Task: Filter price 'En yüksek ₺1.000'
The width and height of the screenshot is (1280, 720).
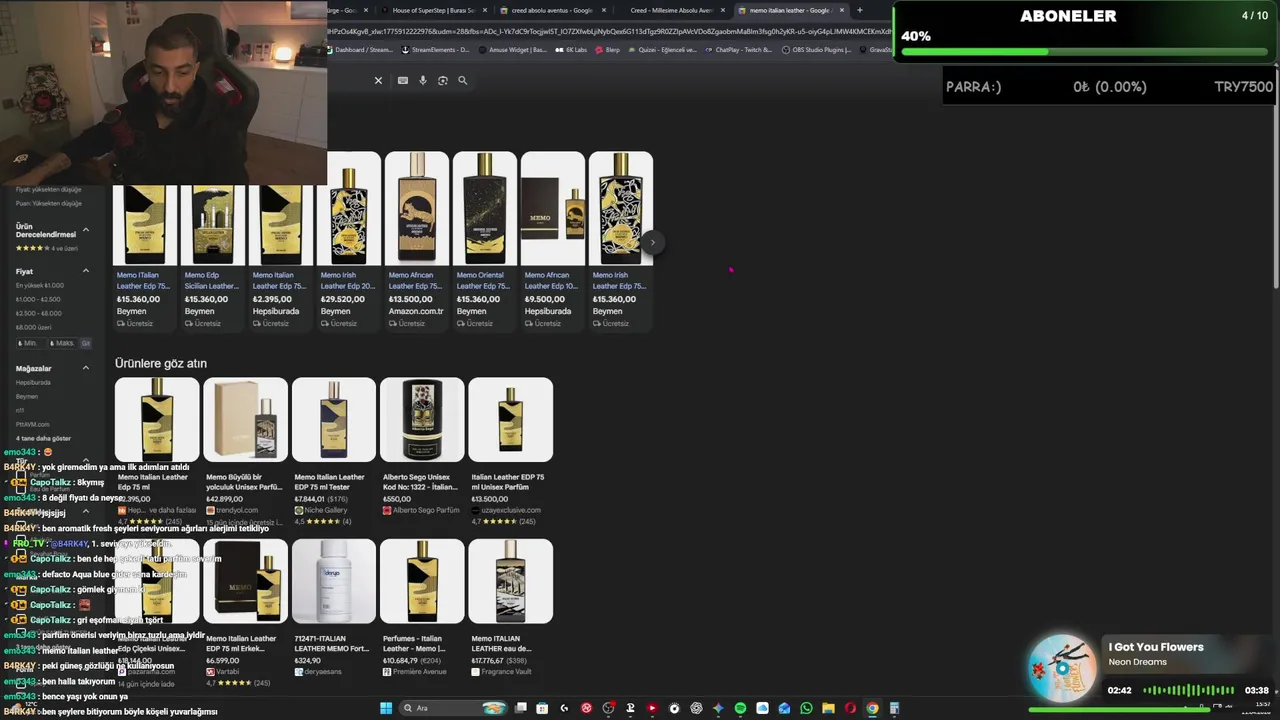Action: [39, 285]
